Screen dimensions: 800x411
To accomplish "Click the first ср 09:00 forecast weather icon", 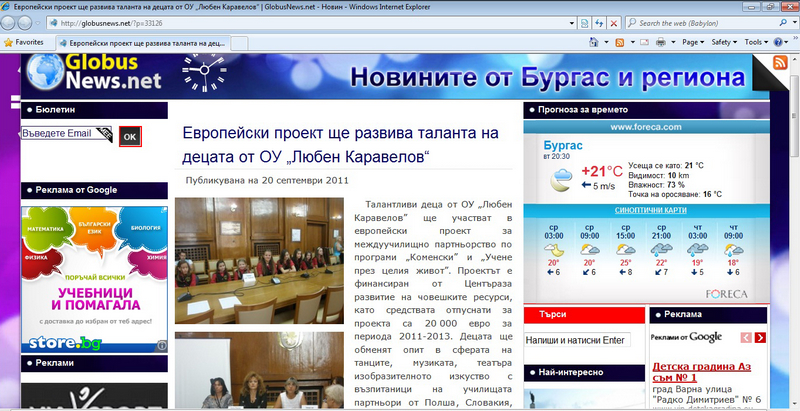I will coord(590,250).
